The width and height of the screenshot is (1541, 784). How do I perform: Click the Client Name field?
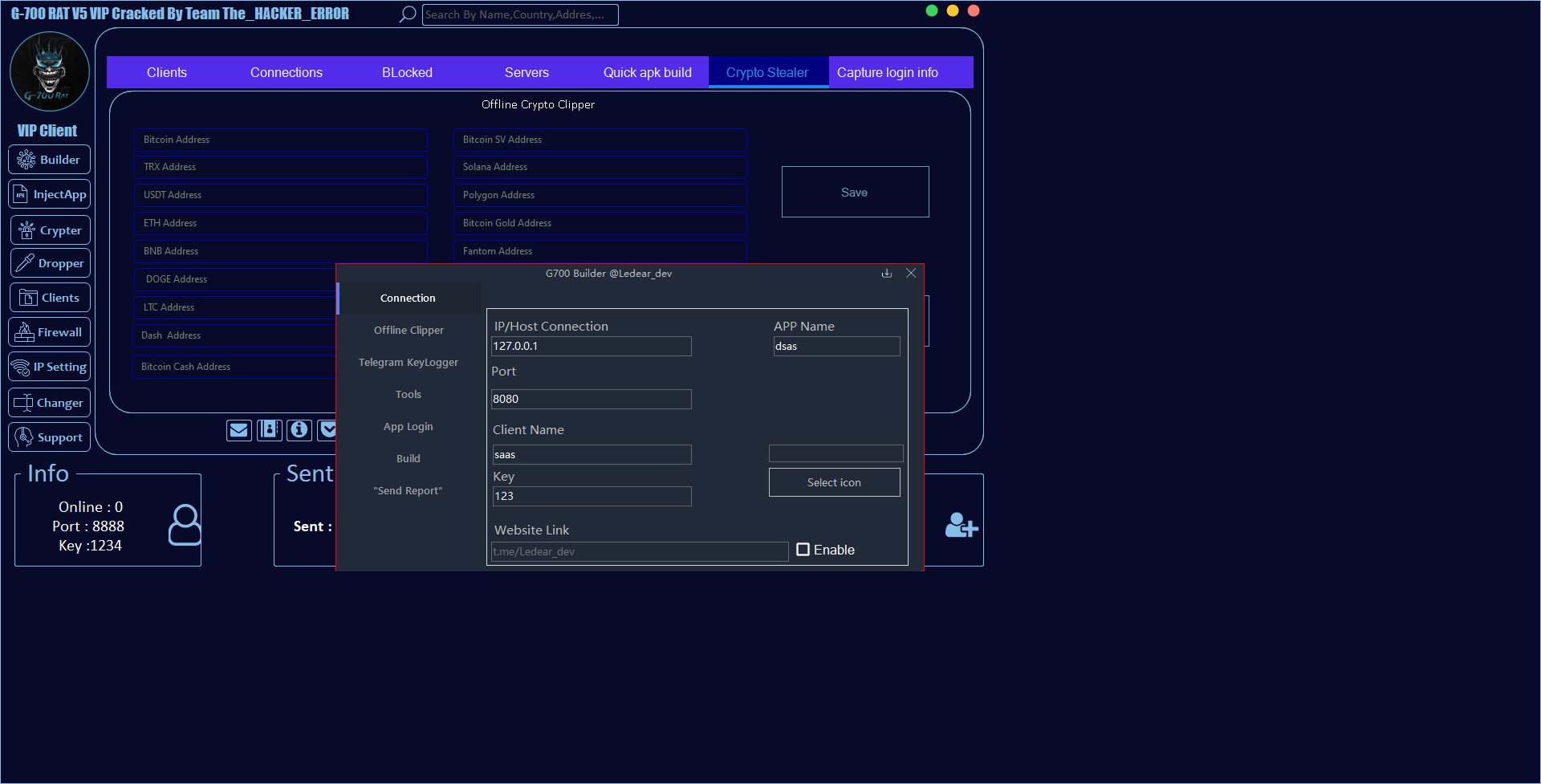click(592, 454)
